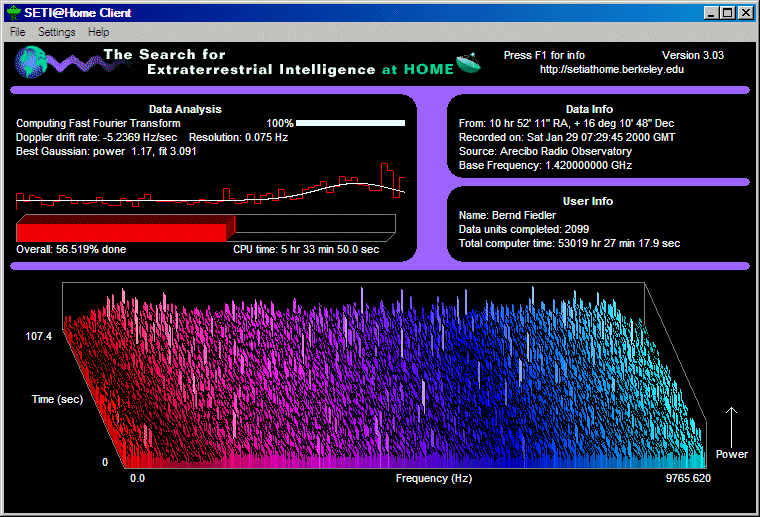This screenshot has height=517, width=760.
Task: Click 'CPU time: 5 hr 33 min 50.0 sec'
Action: (x=306, y=249)
